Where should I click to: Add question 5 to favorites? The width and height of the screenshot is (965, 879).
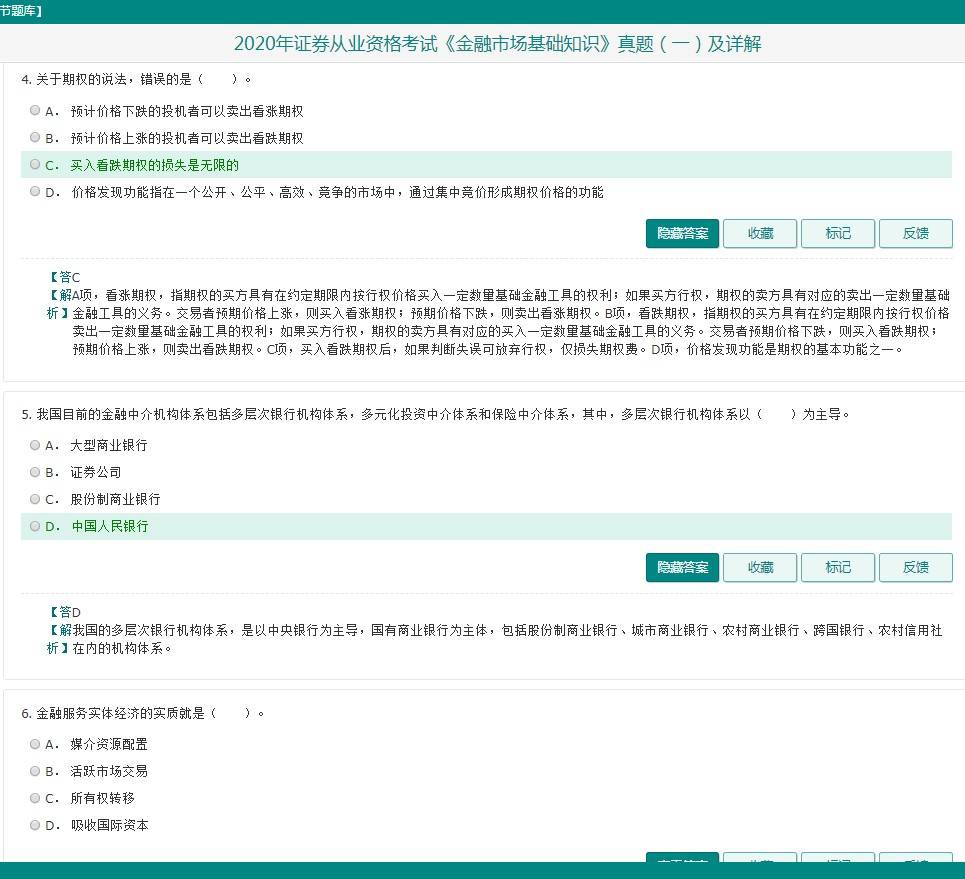click(x=760, y=567)
